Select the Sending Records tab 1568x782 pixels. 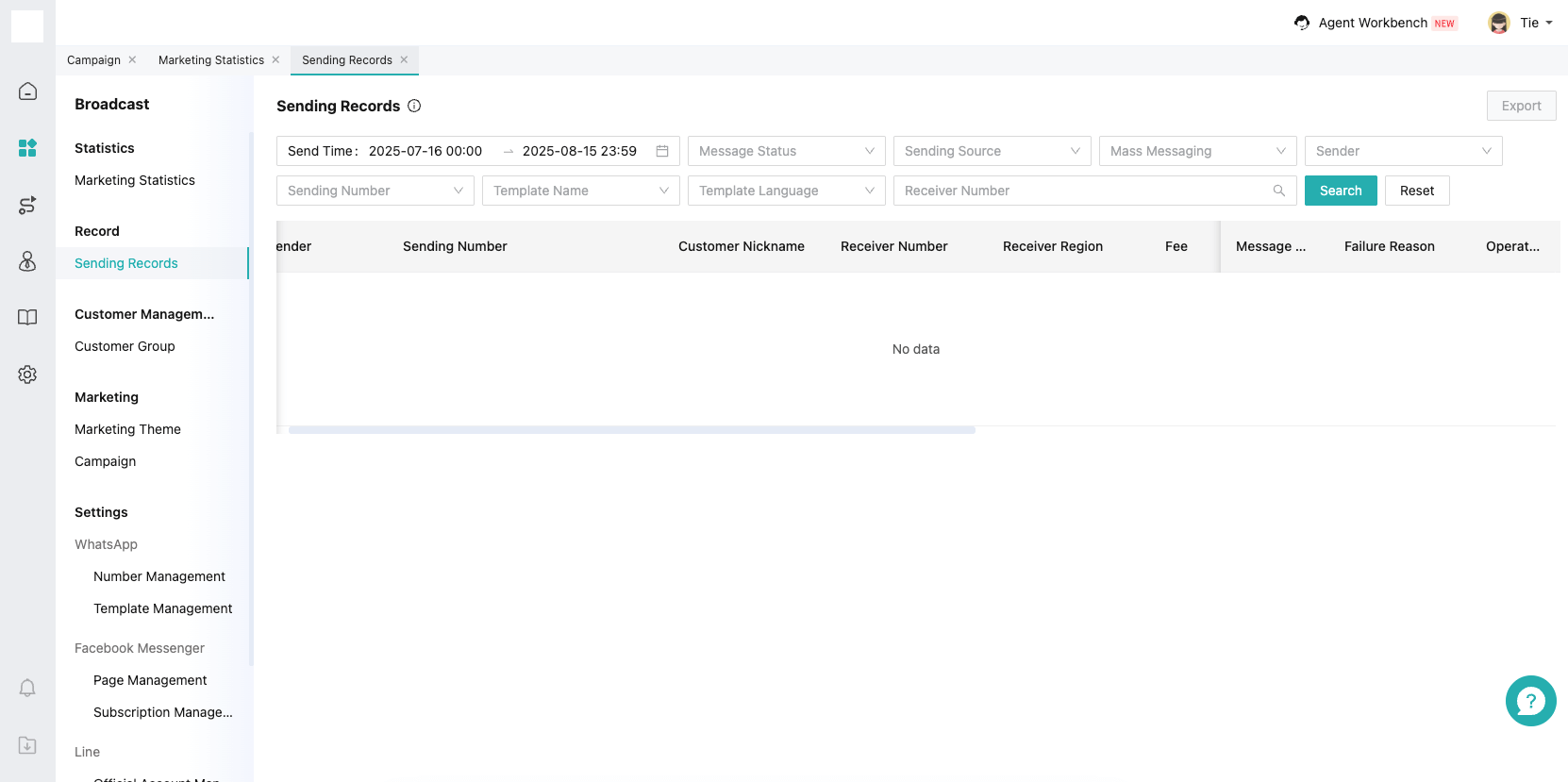[x=347, y=59]
